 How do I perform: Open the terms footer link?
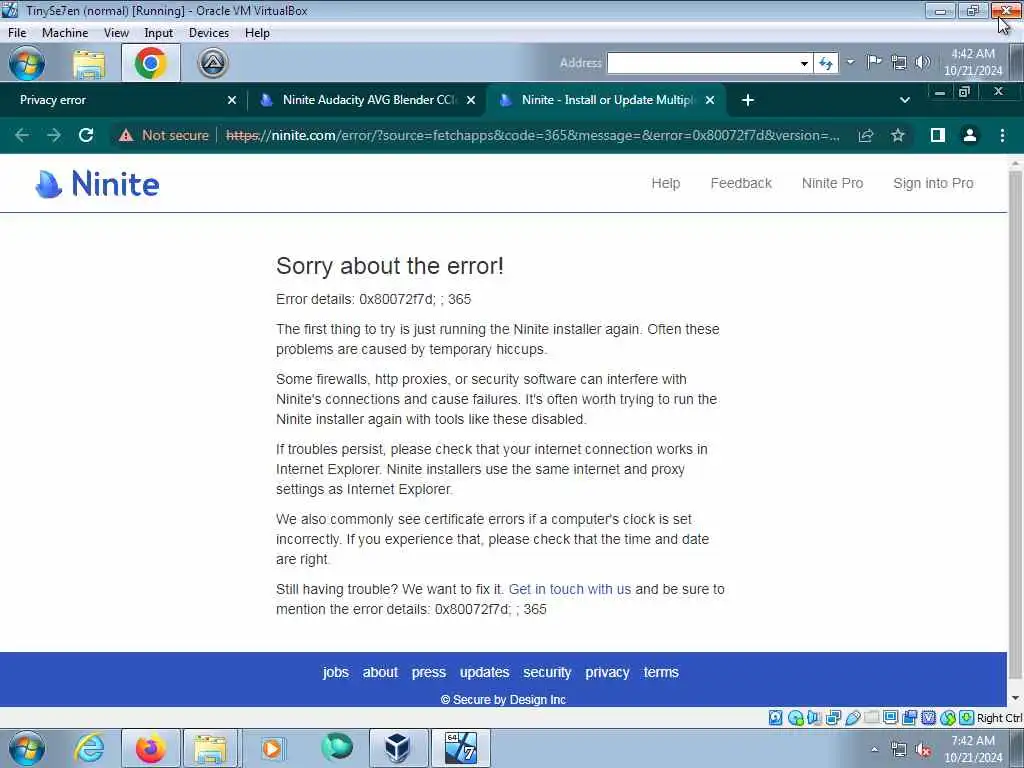pos(661,672)
